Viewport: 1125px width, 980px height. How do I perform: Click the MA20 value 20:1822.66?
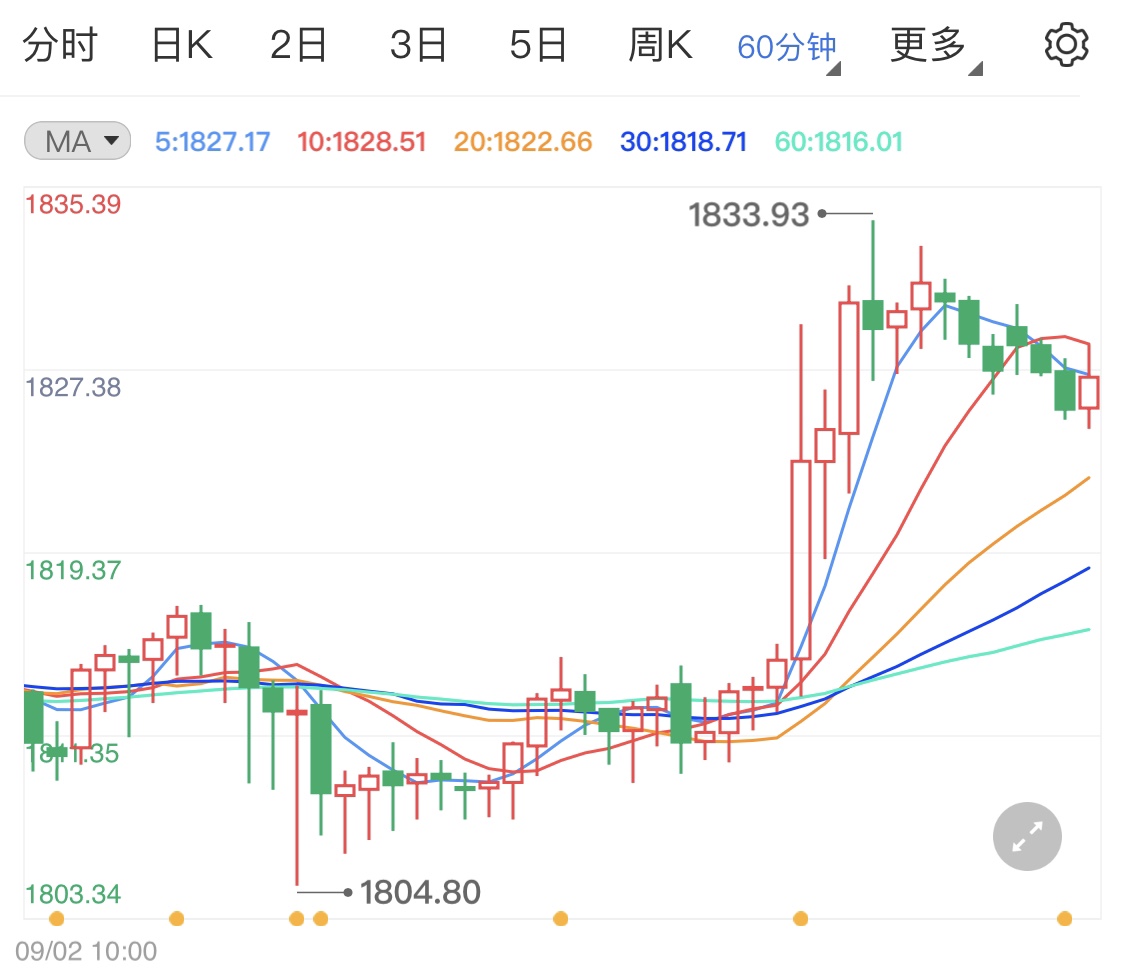[x=523, y=141]
